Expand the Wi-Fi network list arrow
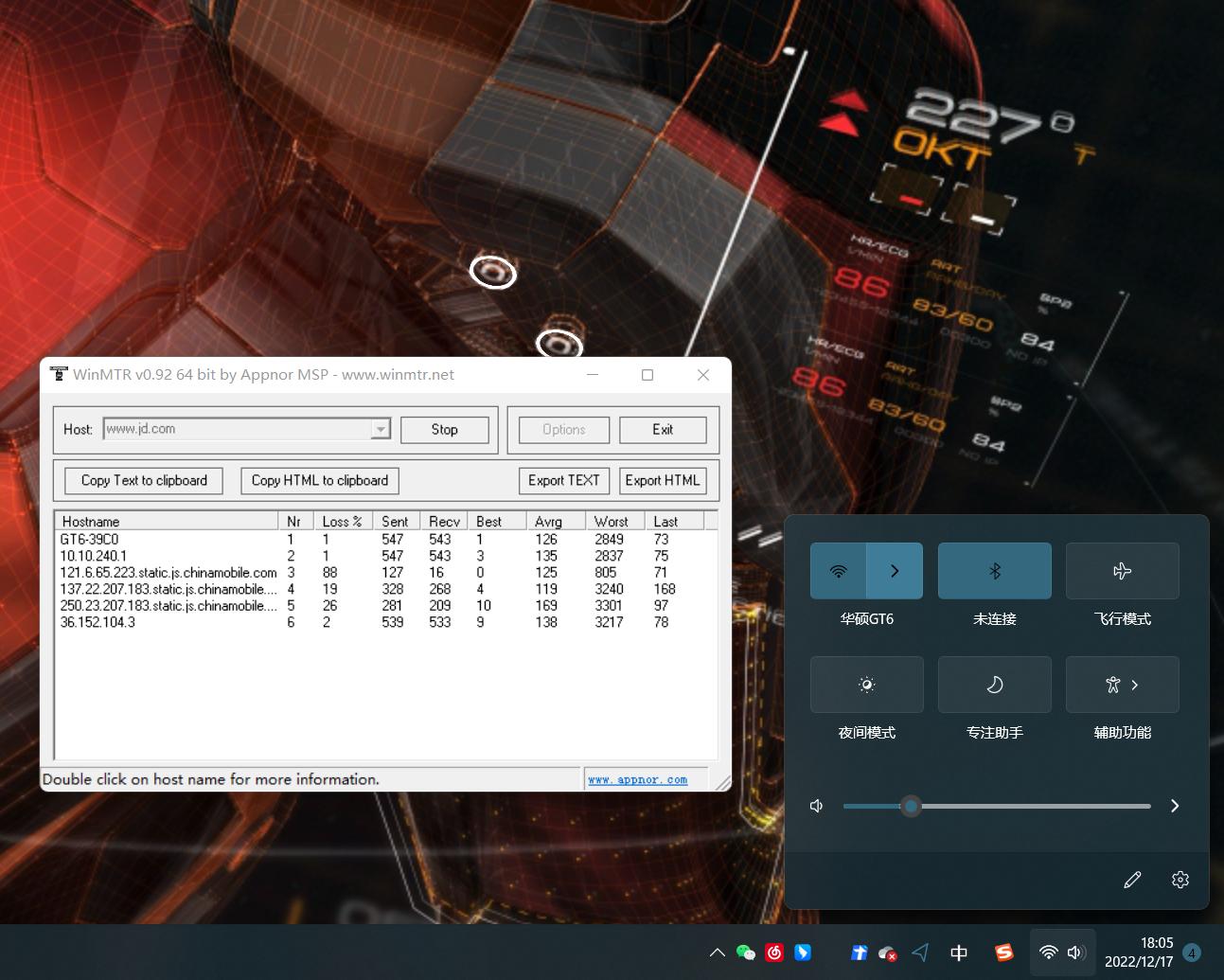Image resolution: width=1224 pixels, height=980 pixels. (895, 571)
